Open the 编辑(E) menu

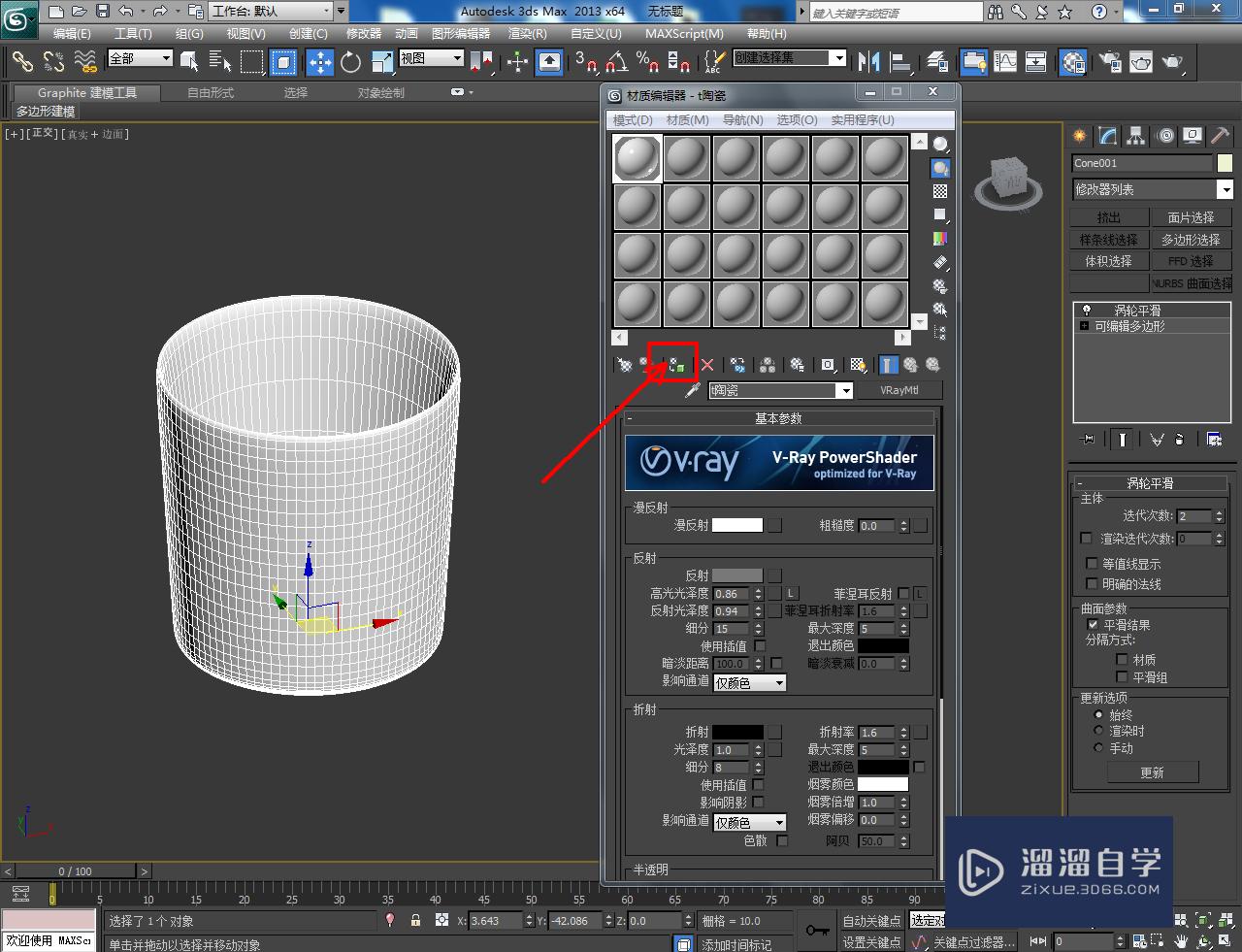[72, 33]
